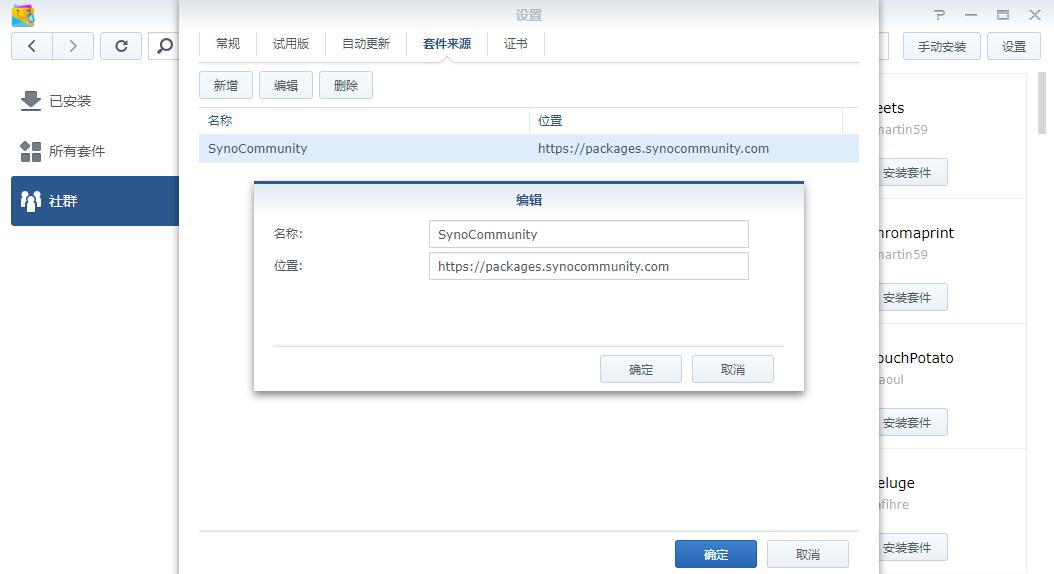The width and height of the screenshot is (1054, 574).
Task: Click the 位置 column header
Action: tap(686, 121)
